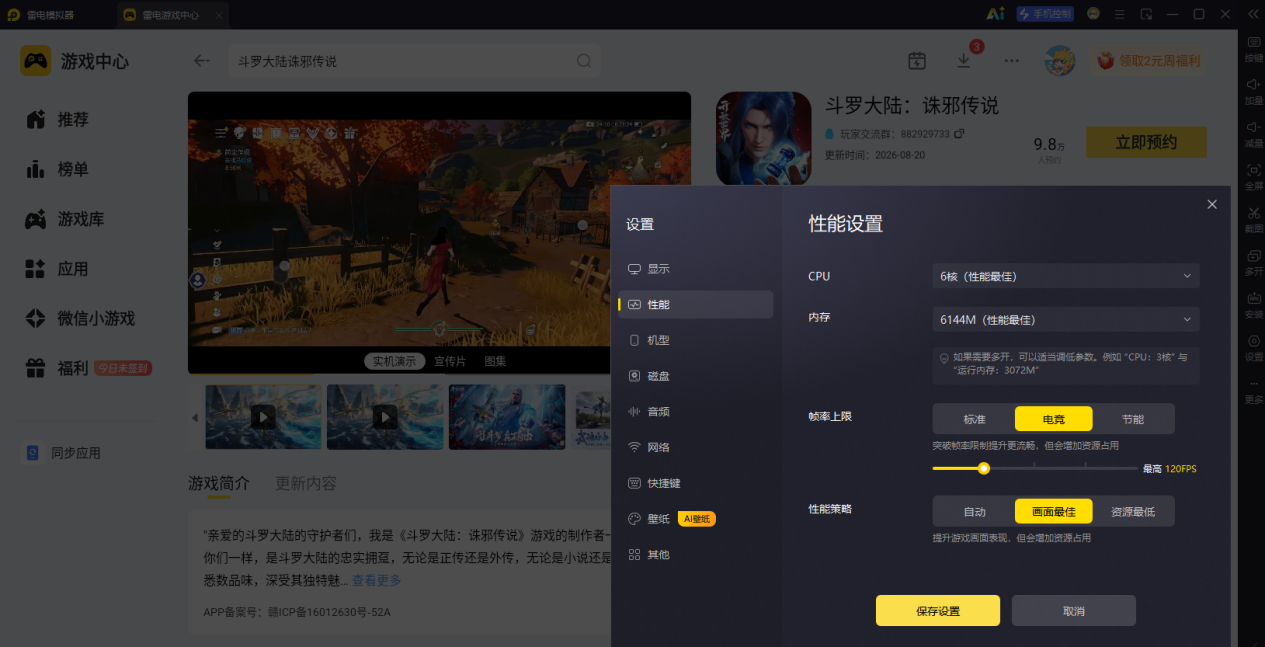1265x647 pixels.
Task: Click the search field with 斗罗大陆诛邪传说
Action: 414,61
